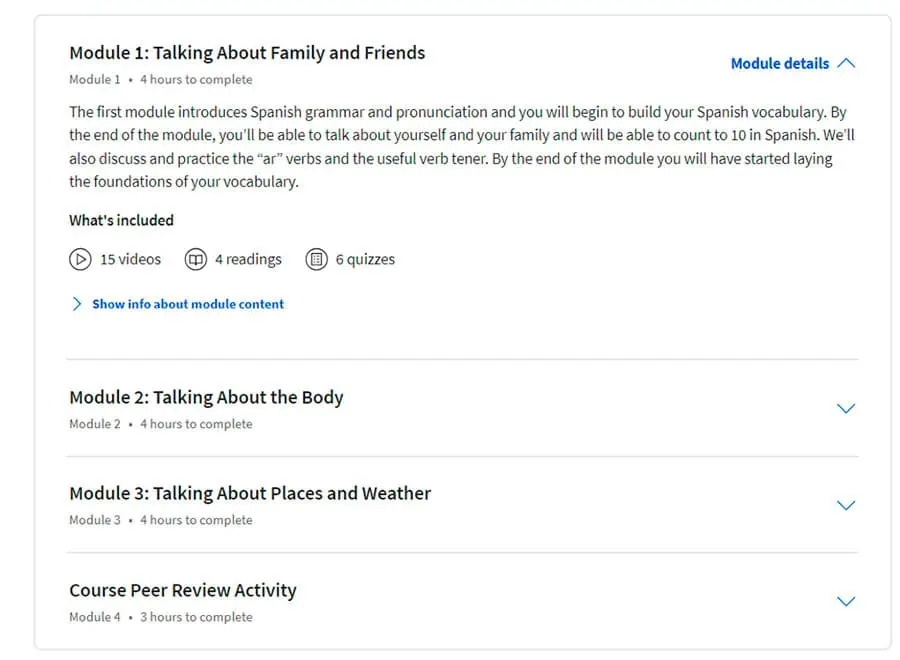Click the videos play icon
The height and width of the screenshot is (660, 900).
tap(80, 259)
